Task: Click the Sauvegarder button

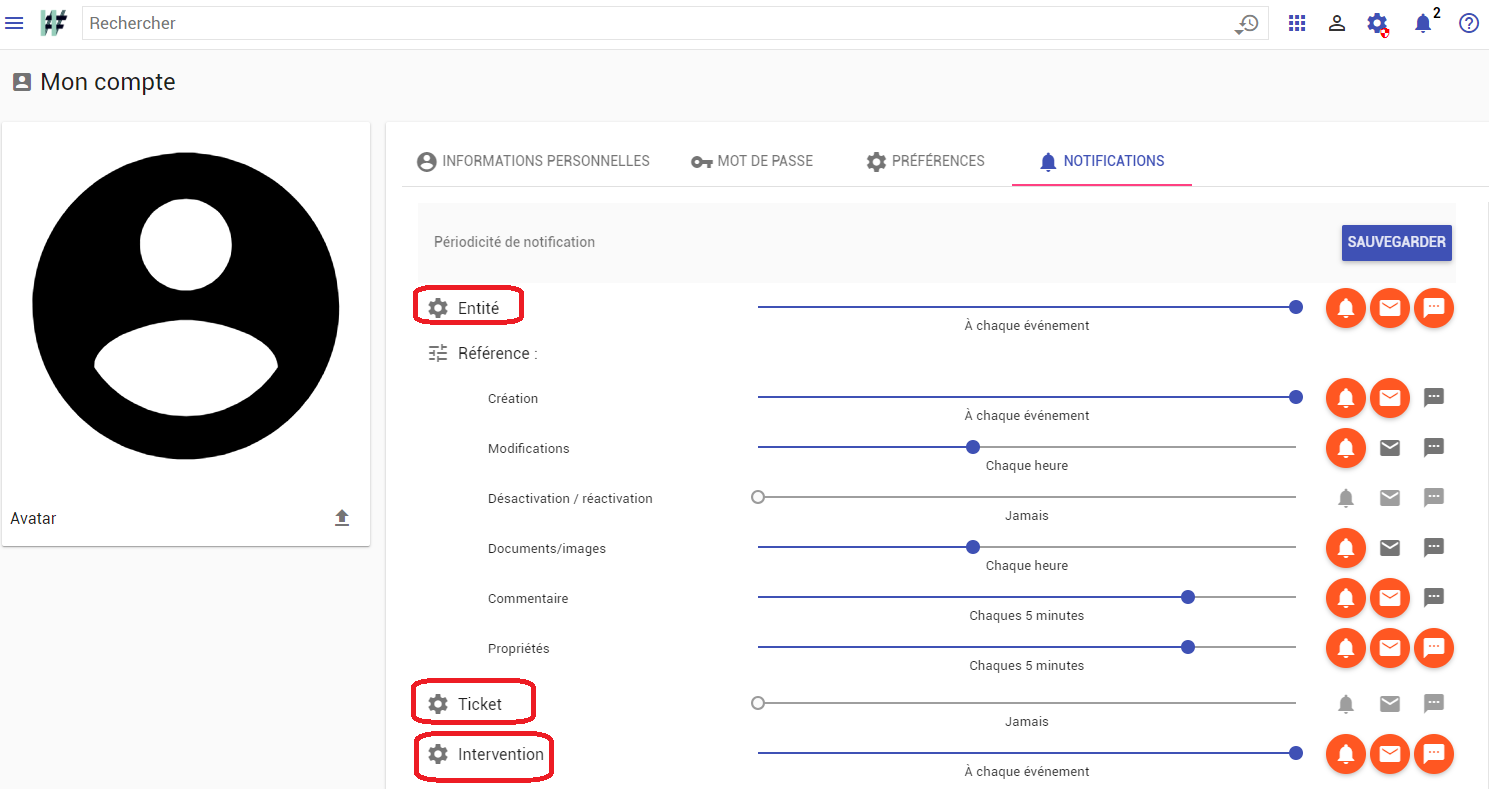Action: pyautogui.click(x=1396, y=242)
